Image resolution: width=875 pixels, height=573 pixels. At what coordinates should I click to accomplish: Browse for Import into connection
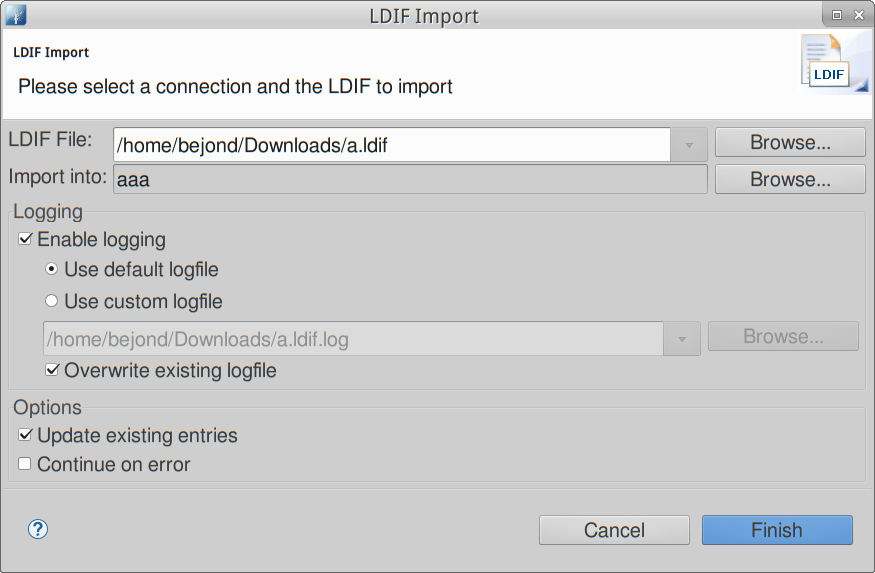[790, 179]
